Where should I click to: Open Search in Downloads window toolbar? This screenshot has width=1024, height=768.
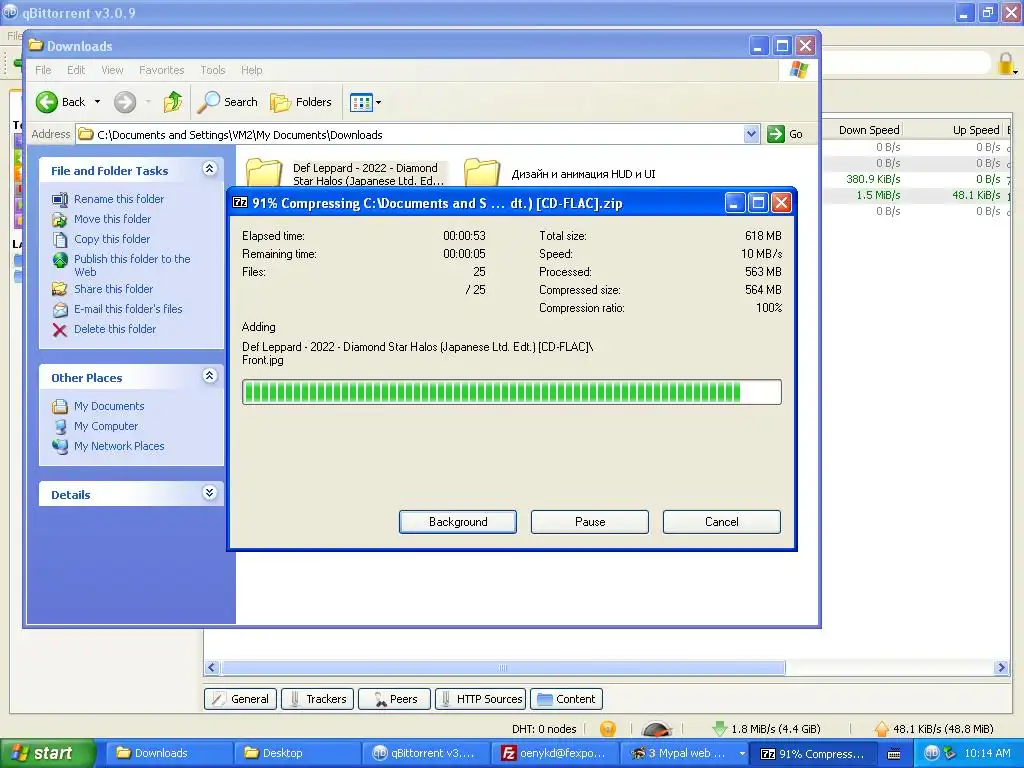[228, 102]
